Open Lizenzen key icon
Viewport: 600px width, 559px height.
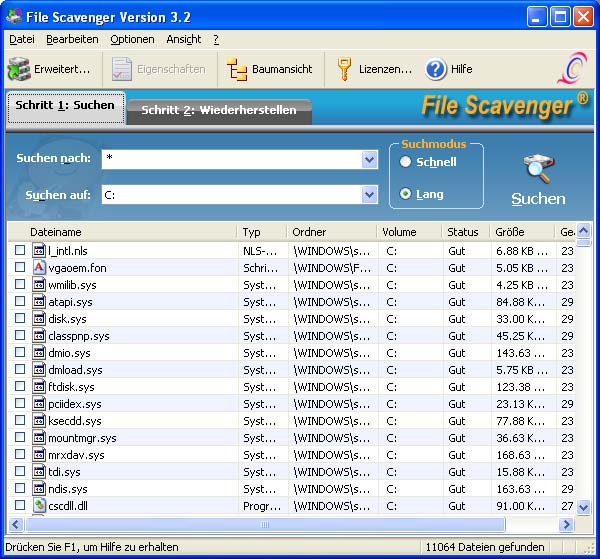(x=344, y=69)
